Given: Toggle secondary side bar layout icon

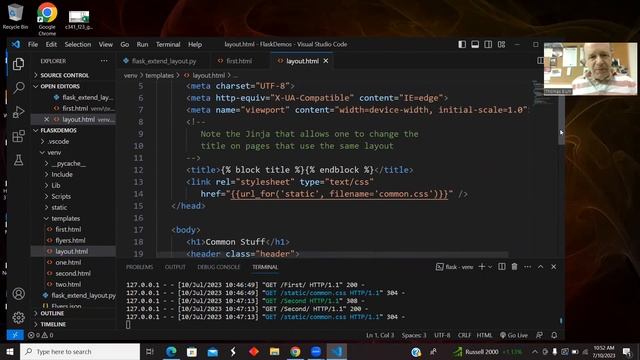Looking at the screenshot, I should pyautogui.click(x=488, y=44).
